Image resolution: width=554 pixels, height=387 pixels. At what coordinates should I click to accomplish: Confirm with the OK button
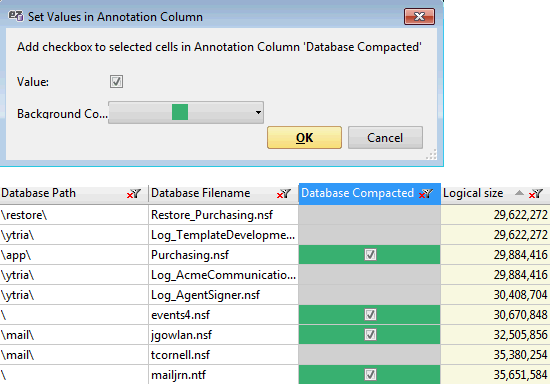[304, 137]
